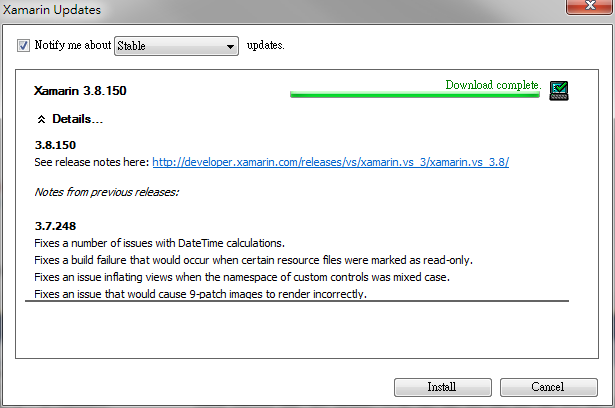The image size is (615, 408).
Task: Click the 9-patch images fix line
Action: pyautogui.click(x=200, y=294)
